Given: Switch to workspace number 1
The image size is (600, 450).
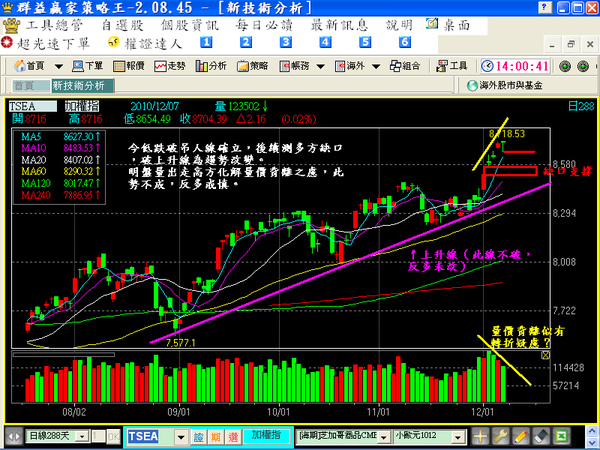Looking at the screenshot, I should (x=206, y=42).
